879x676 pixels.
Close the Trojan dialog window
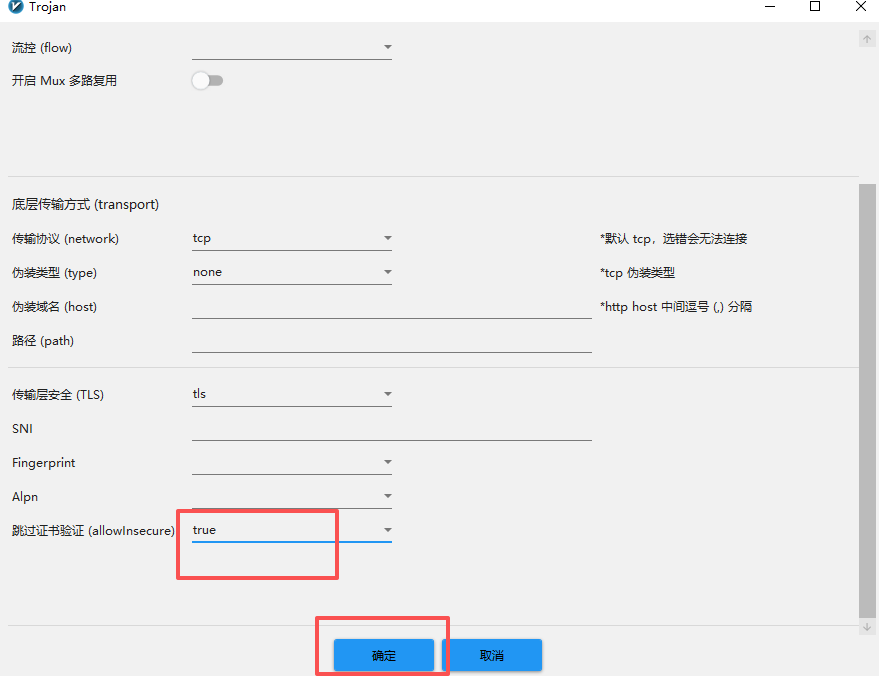[861, 7]
